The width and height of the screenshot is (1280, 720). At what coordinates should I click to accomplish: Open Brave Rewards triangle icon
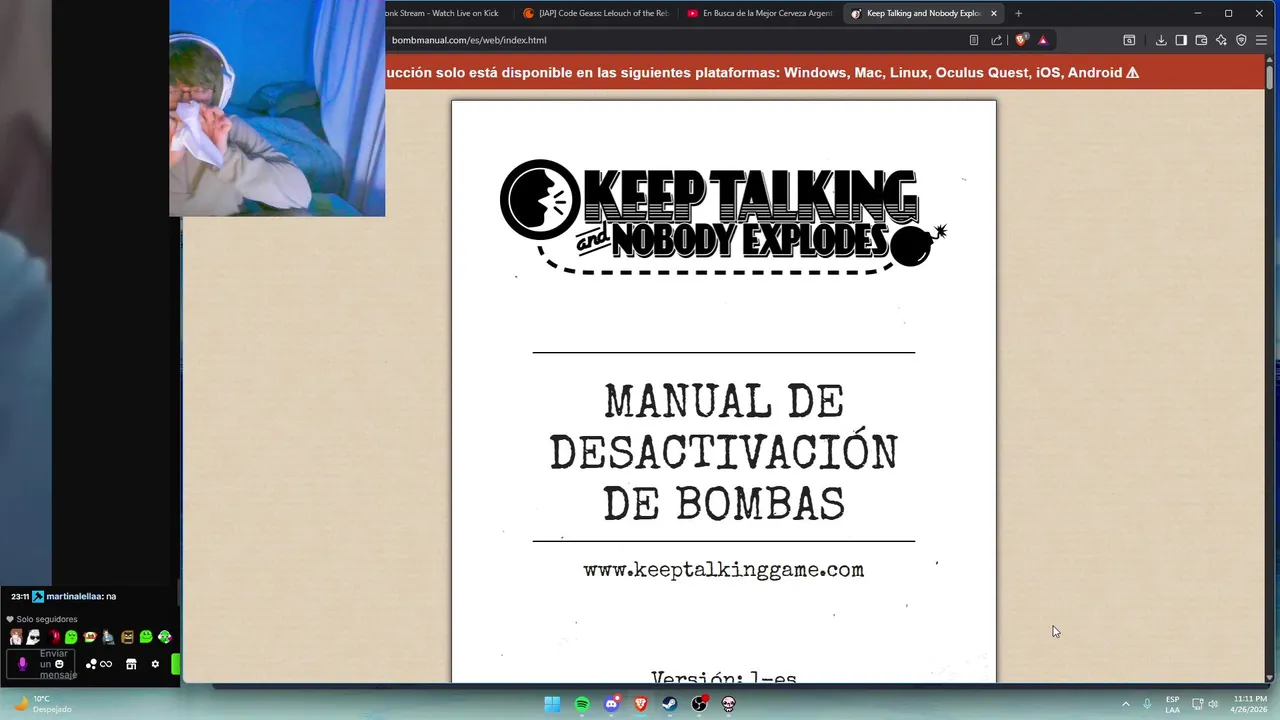pyautogui.click(x=1043, y=40)
